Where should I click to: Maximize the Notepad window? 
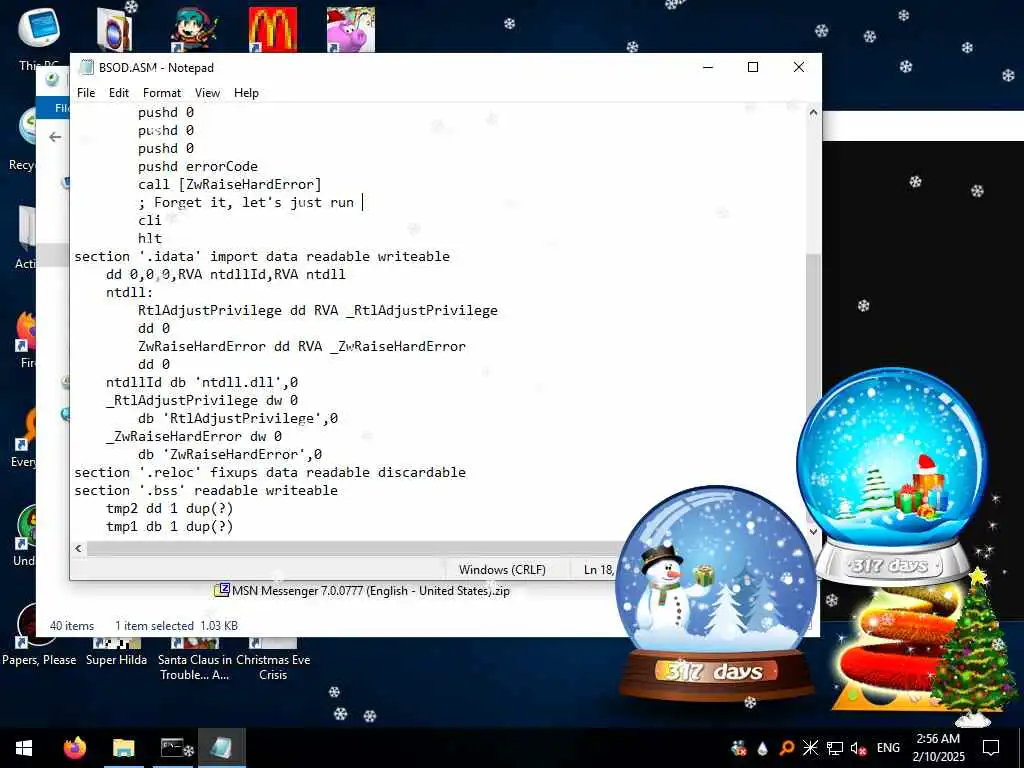coord(753,67)
